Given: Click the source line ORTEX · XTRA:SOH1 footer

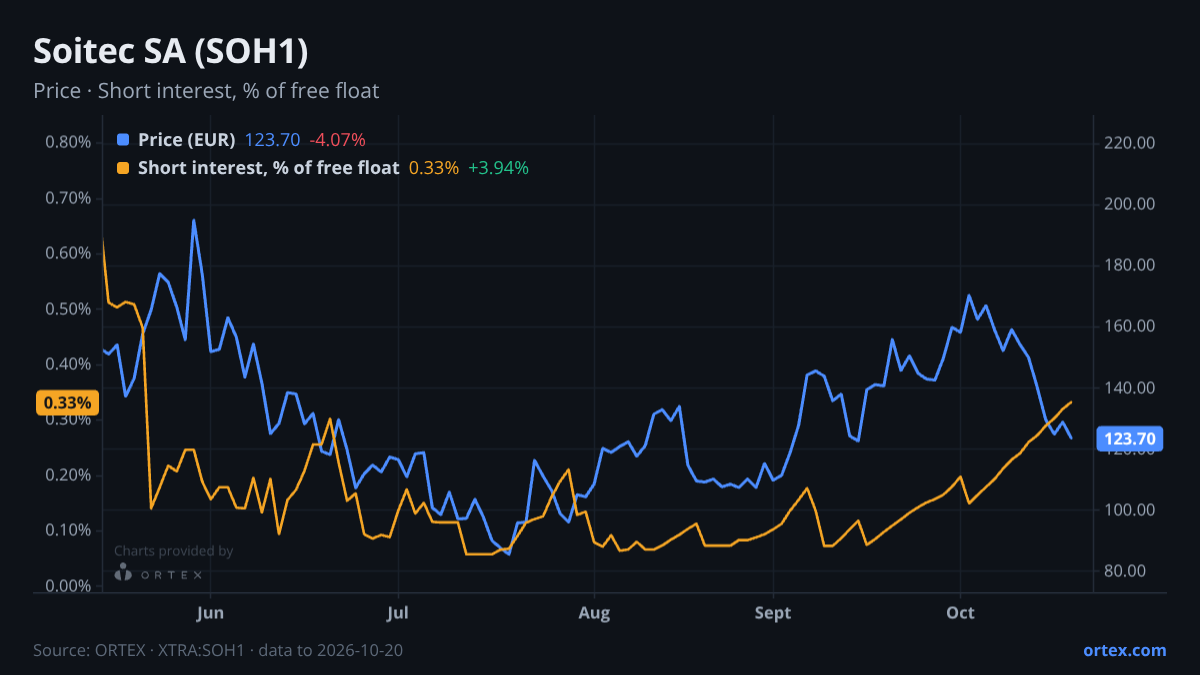Looking at the screenshot, I should pos(218,650).
